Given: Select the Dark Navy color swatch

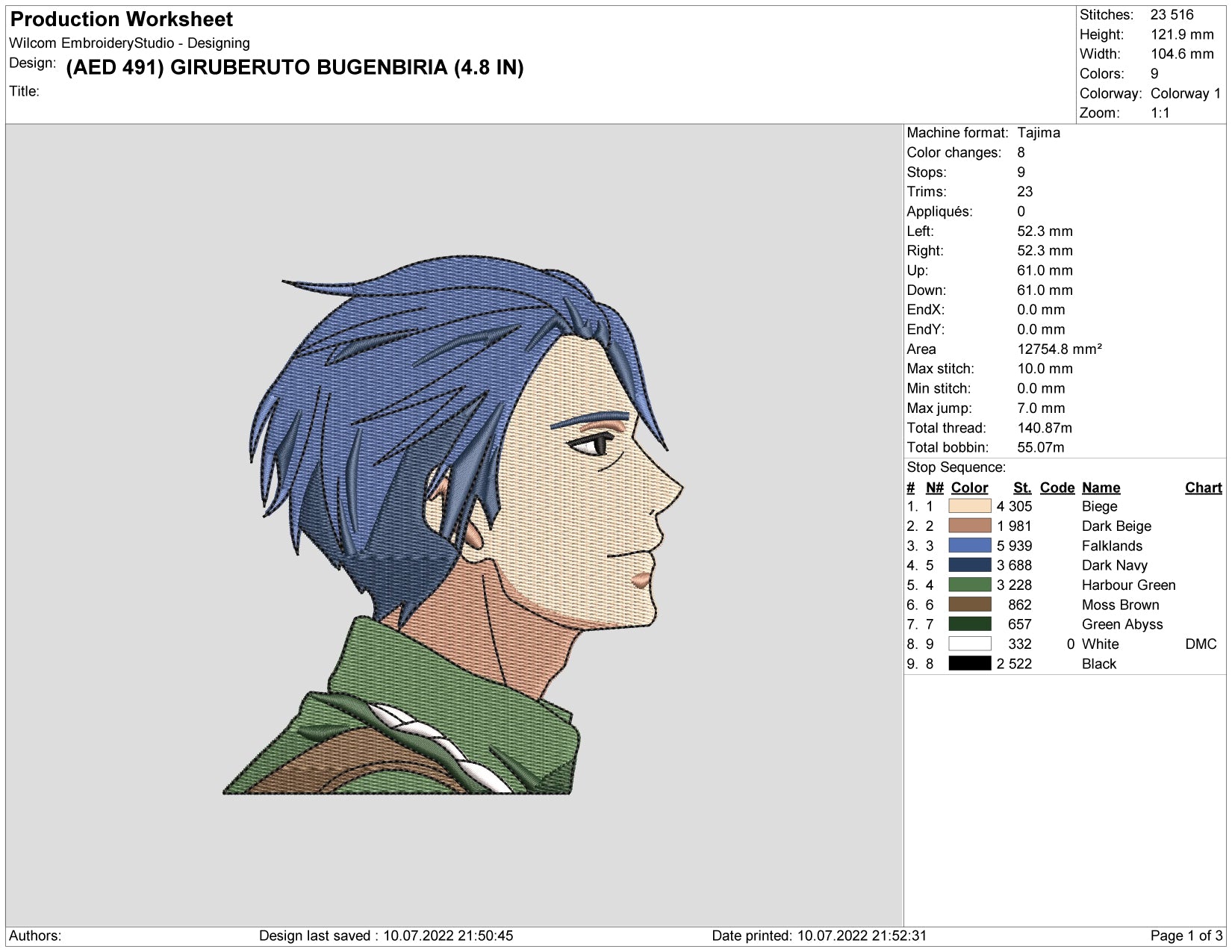Looking at the screenshot, I should pos(969,565).
